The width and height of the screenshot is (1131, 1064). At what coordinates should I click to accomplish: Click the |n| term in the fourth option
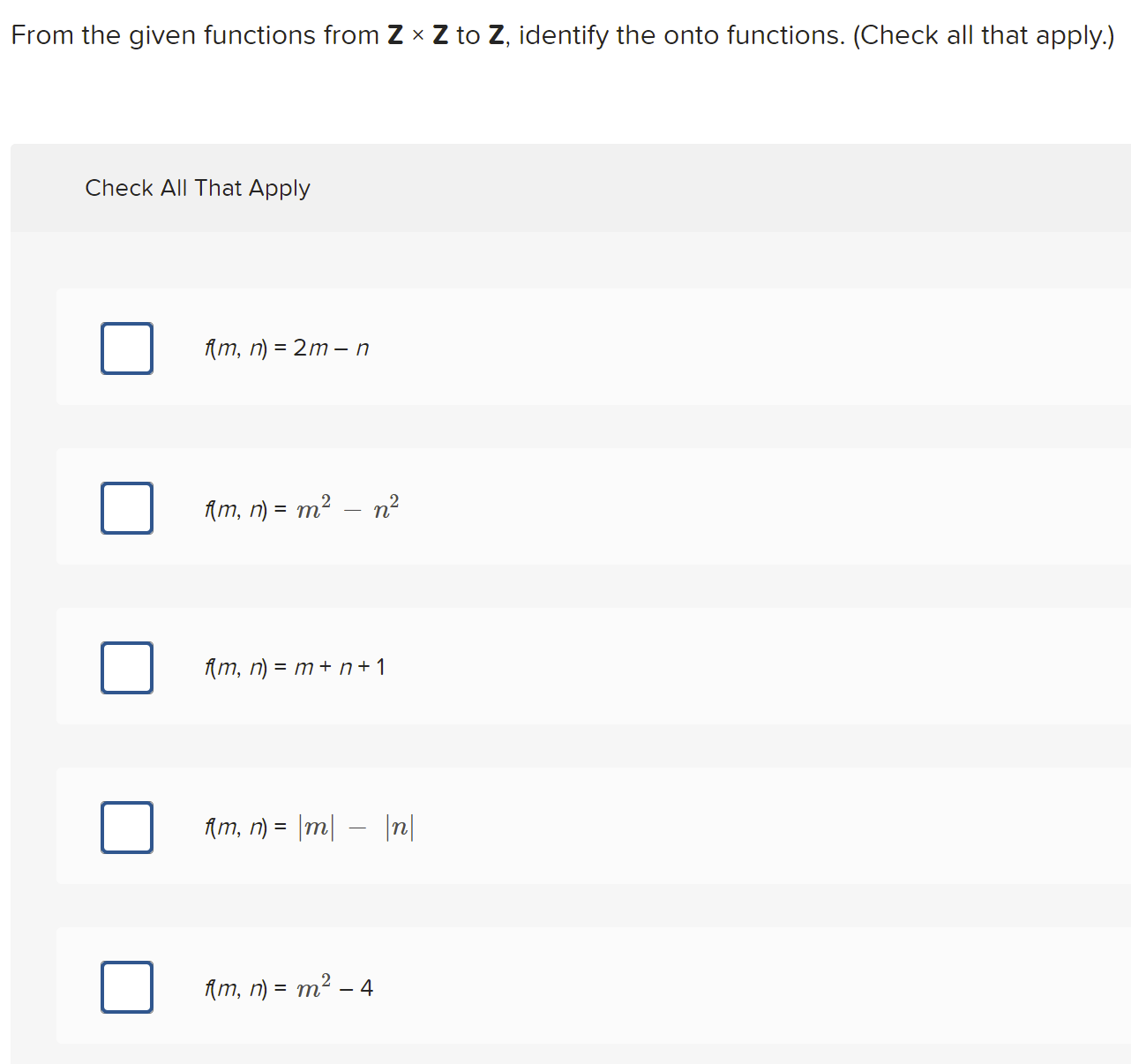point(400,828)
